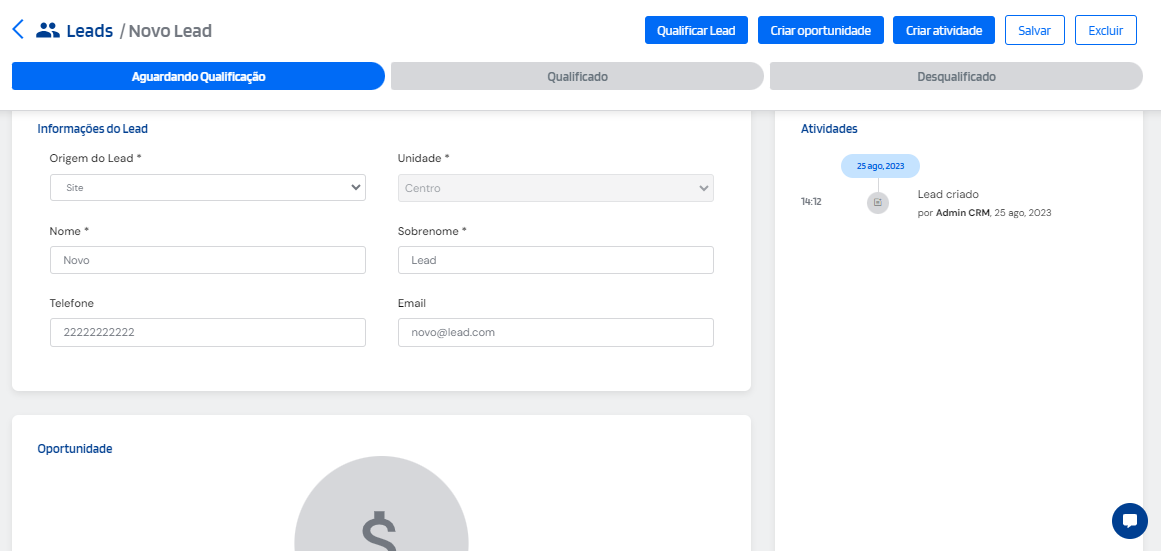Open the Leads breadcrumb link
This screenshot has height=551, width=1161.
pos(90,31)
